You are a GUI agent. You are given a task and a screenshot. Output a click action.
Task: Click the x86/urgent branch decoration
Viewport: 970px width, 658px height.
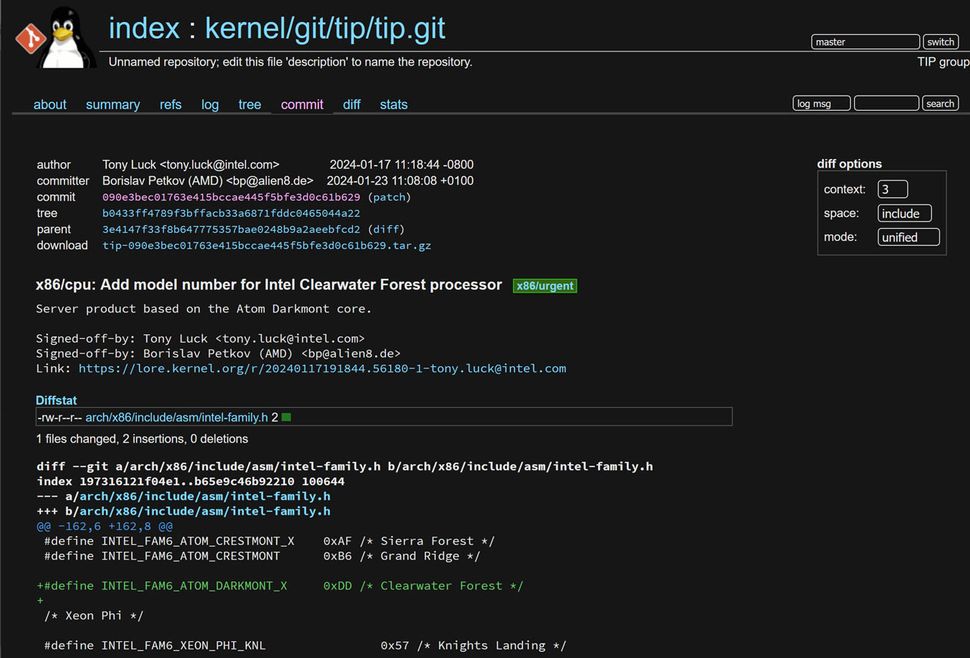point(544,285)
